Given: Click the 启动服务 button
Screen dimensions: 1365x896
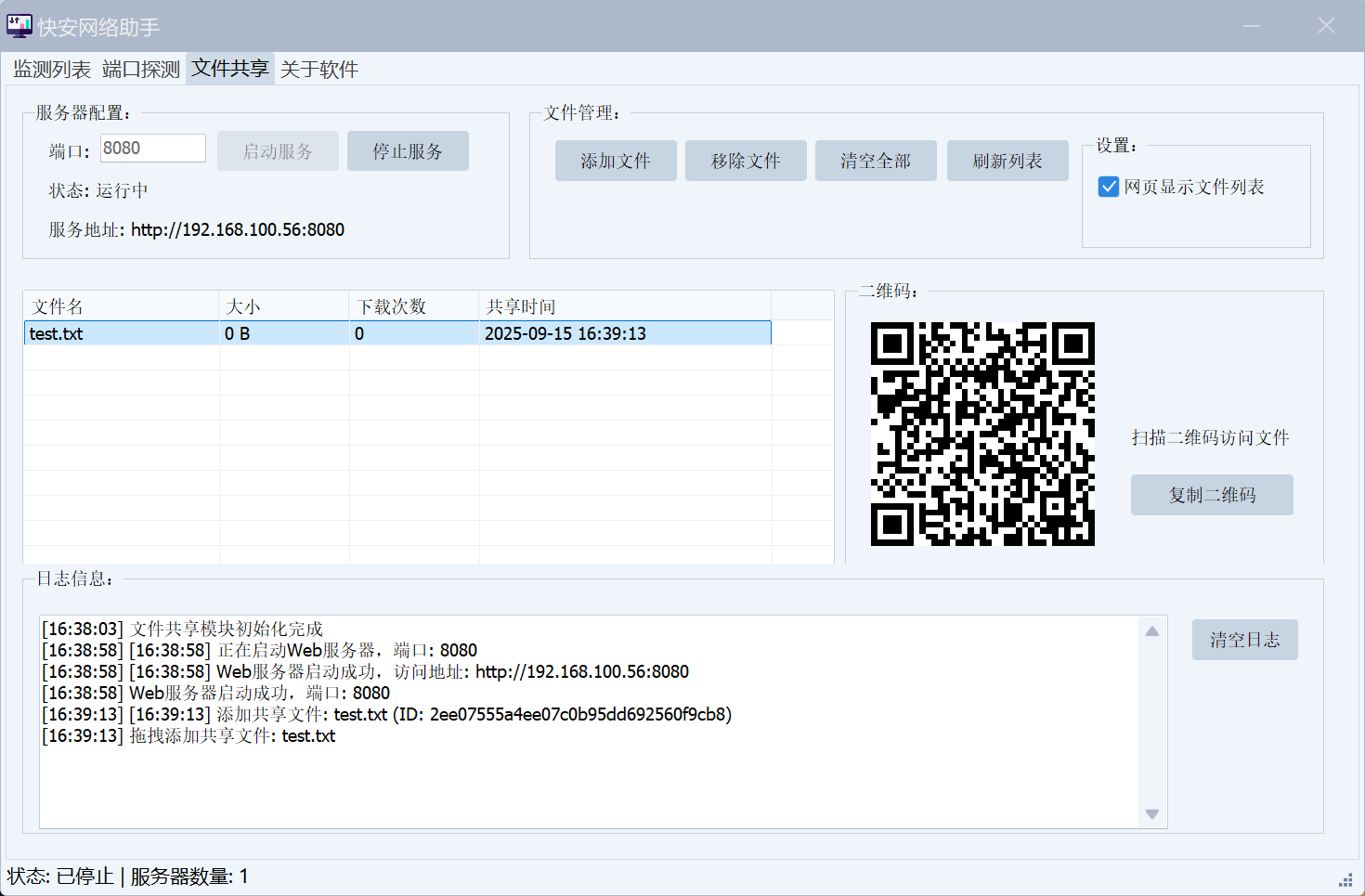Looking at the screenshot, I should coord(278,151).
